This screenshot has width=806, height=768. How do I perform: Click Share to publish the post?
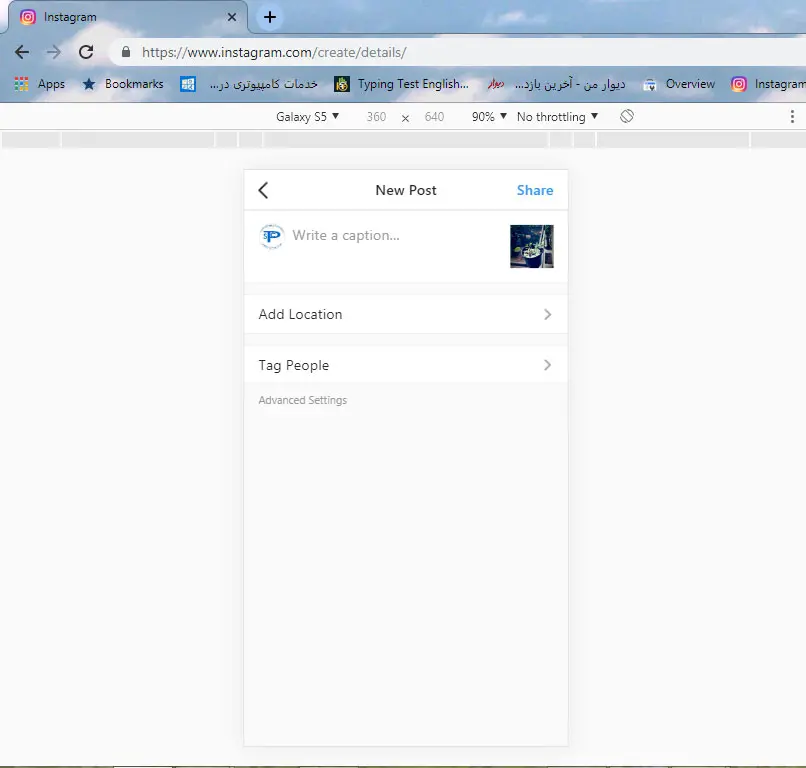(x=534, y=190)
